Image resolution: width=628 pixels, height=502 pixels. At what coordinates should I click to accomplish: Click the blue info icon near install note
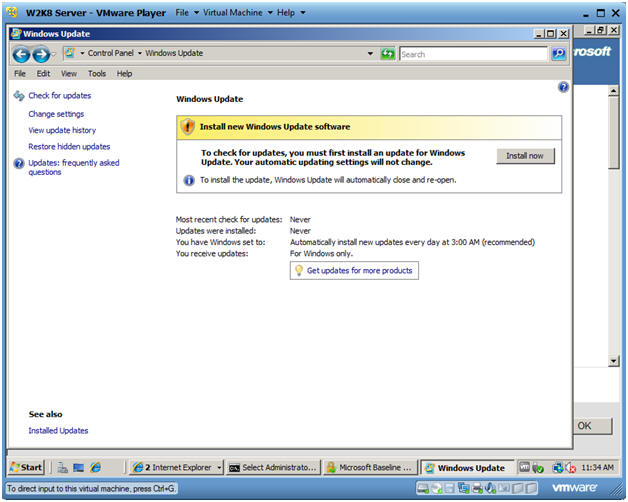(189, 180)
